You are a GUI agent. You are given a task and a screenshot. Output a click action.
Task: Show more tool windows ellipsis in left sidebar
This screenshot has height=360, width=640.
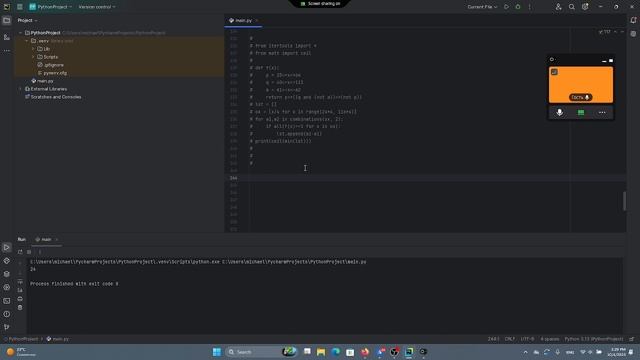click(x=7, y=51)
